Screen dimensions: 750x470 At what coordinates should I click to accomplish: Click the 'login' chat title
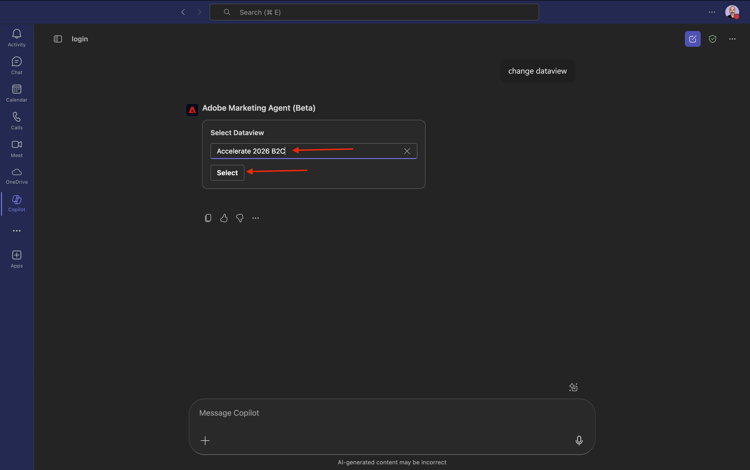point(80,39)
